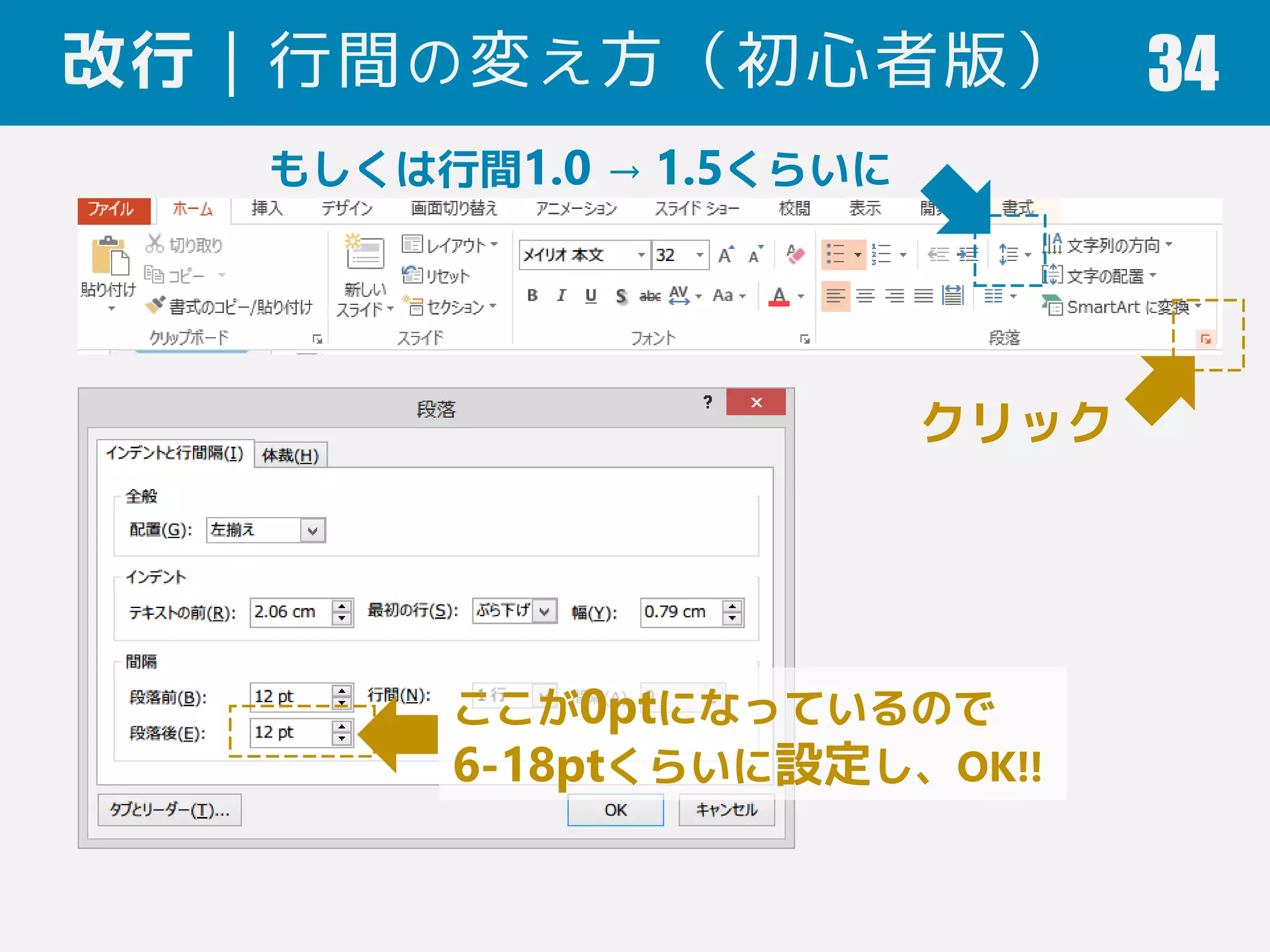Click the 段落前(B) 12 pt field

301,697
